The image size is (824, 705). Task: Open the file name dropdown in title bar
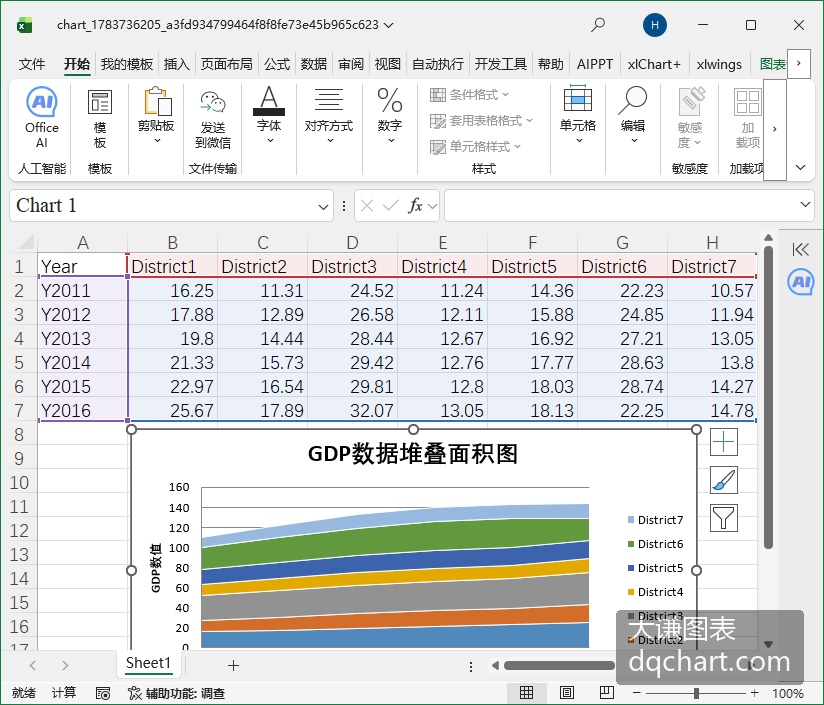click(x=389, y=25)
